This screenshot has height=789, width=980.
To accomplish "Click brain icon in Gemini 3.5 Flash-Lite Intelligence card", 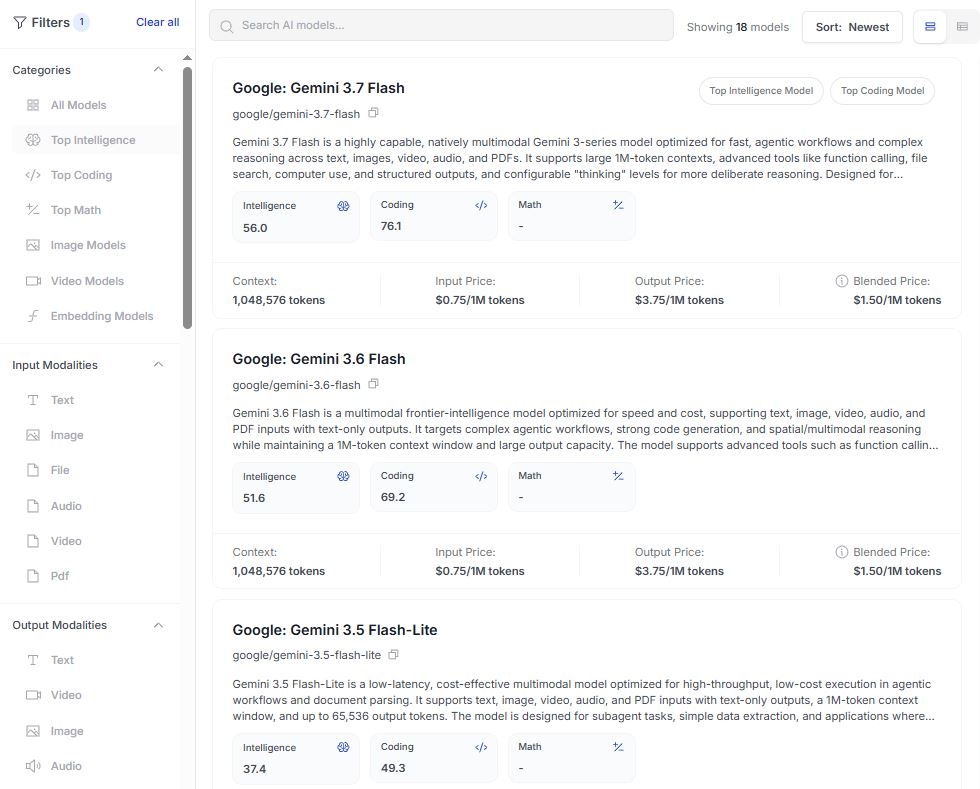I will coord(343,747).
